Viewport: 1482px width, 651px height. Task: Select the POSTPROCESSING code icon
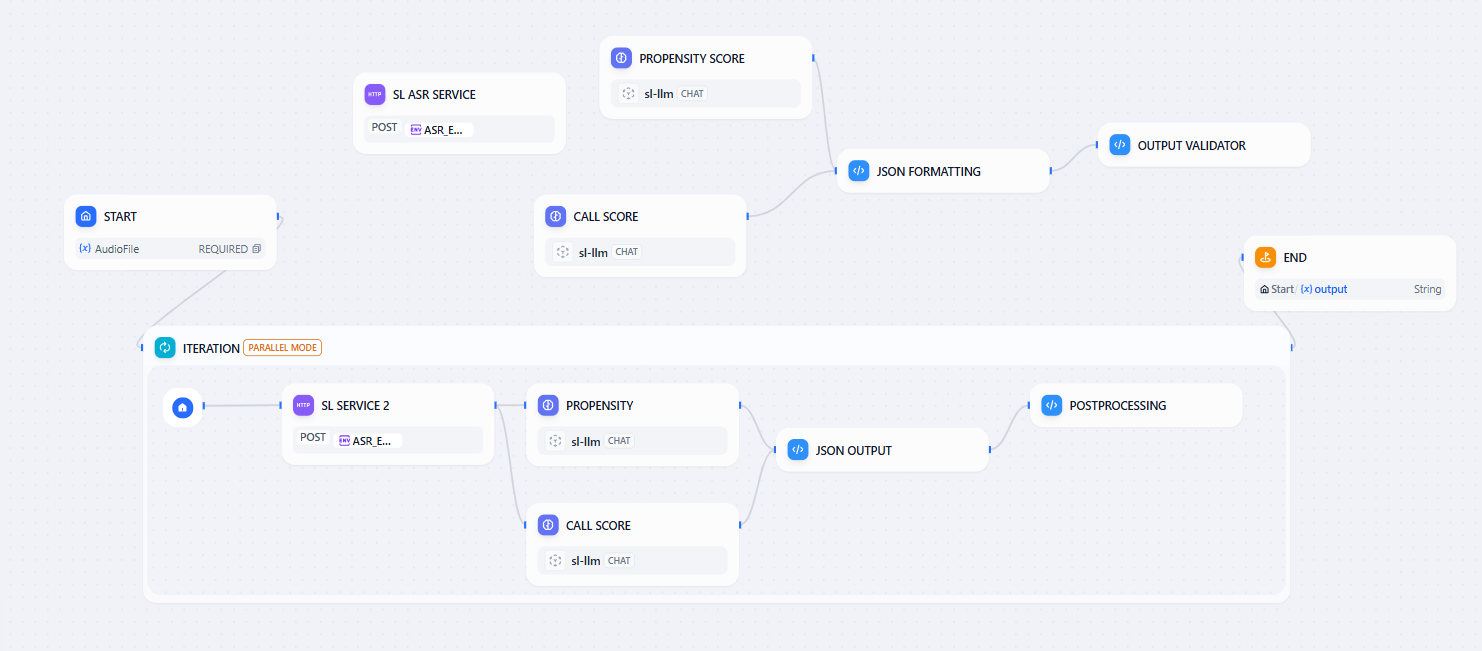(1051, 405)
